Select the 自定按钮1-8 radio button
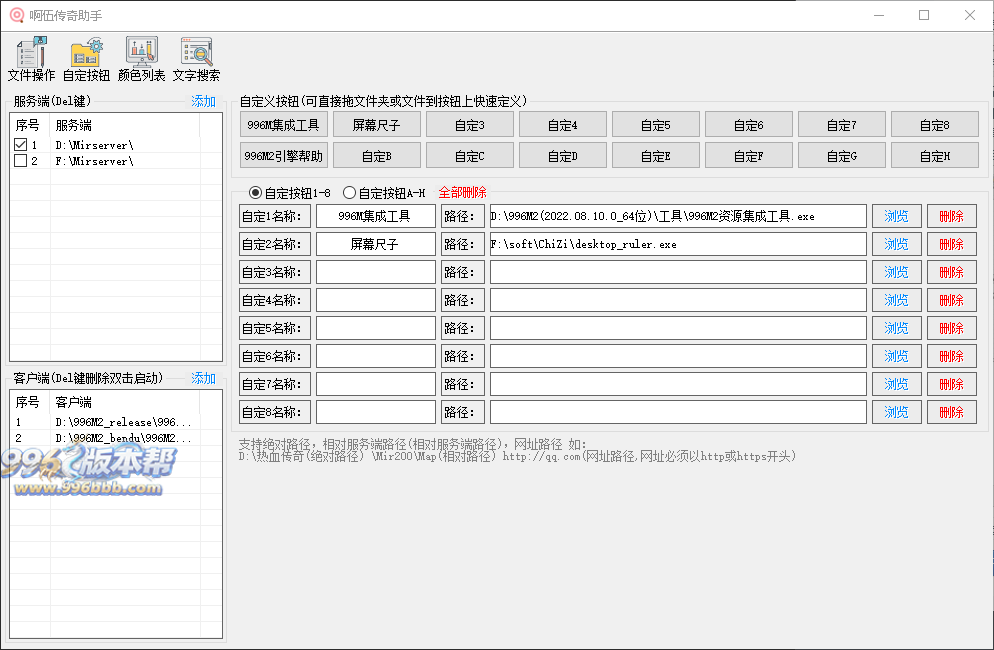Screen dimensions: 994x650 pos(255,192)
